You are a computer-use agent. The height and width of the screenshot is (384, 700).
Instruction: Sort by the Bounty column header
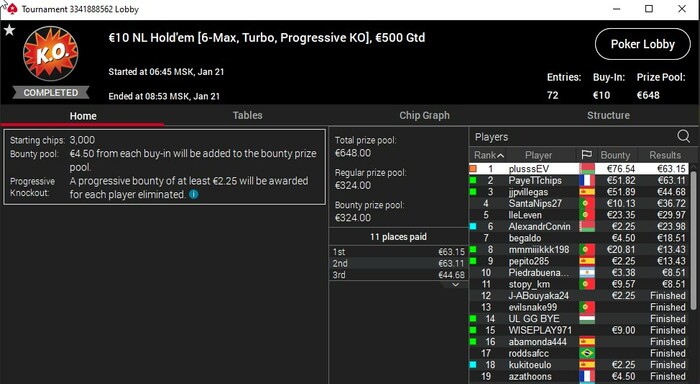pyautogui.click(x=615, y=155)
